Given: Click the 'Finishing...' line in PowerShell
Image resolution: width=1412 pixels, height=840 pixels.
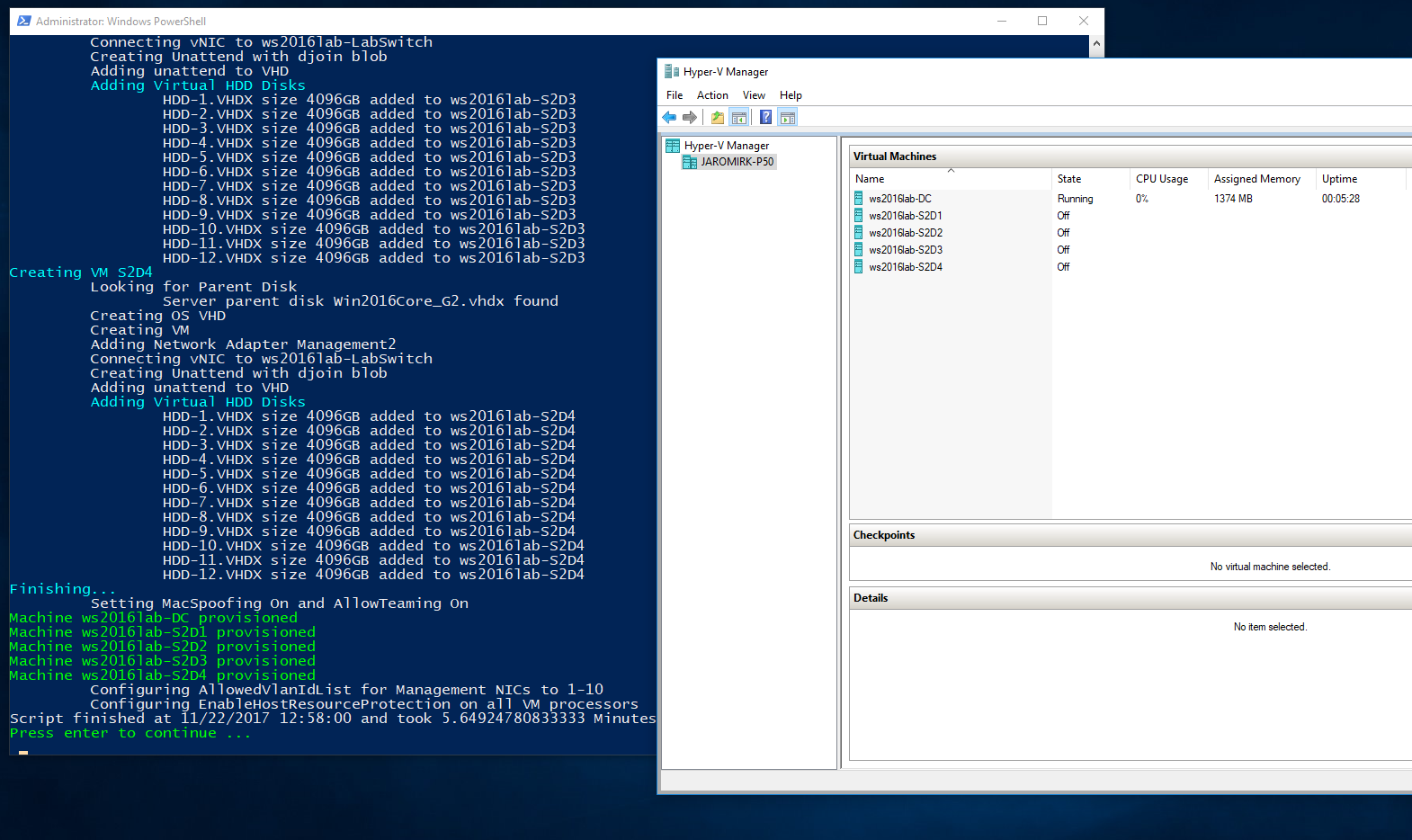Looking at the screenshot, I should (63, 589).
